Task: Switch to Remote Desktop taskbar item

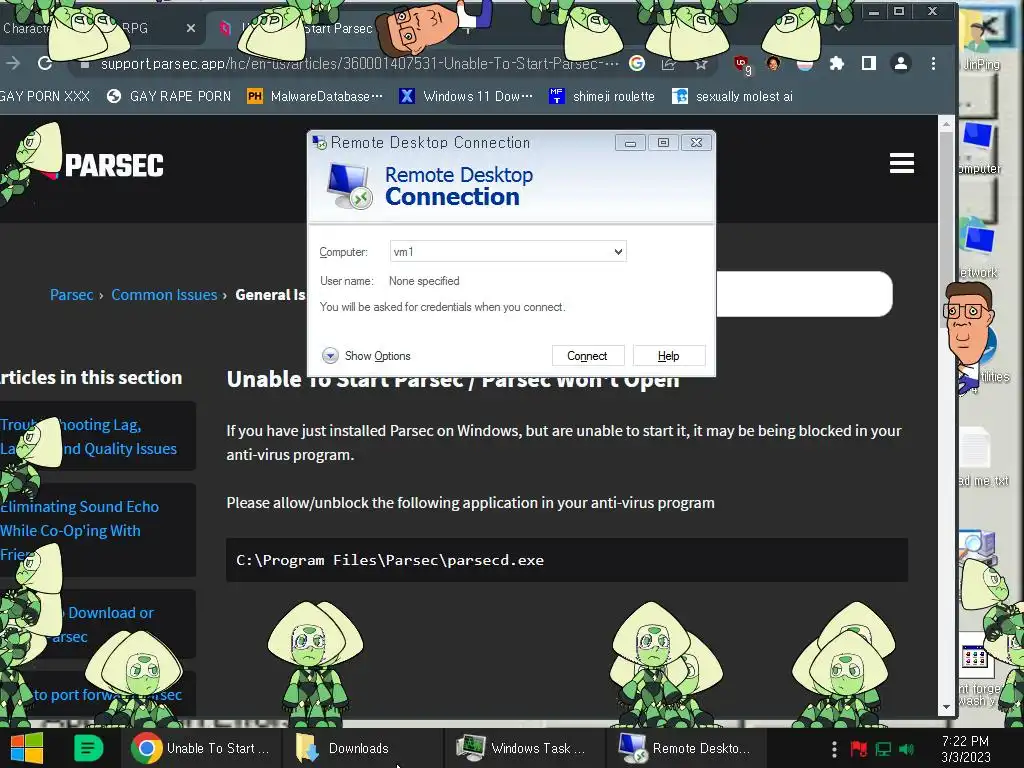Action: click(686, 748)
